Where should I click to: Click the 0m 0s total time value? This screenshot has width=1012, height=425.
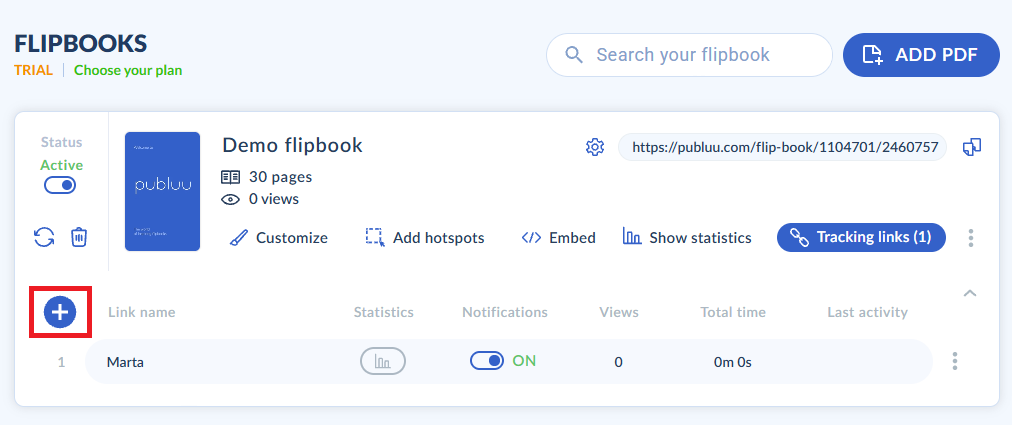pos(733,362)
